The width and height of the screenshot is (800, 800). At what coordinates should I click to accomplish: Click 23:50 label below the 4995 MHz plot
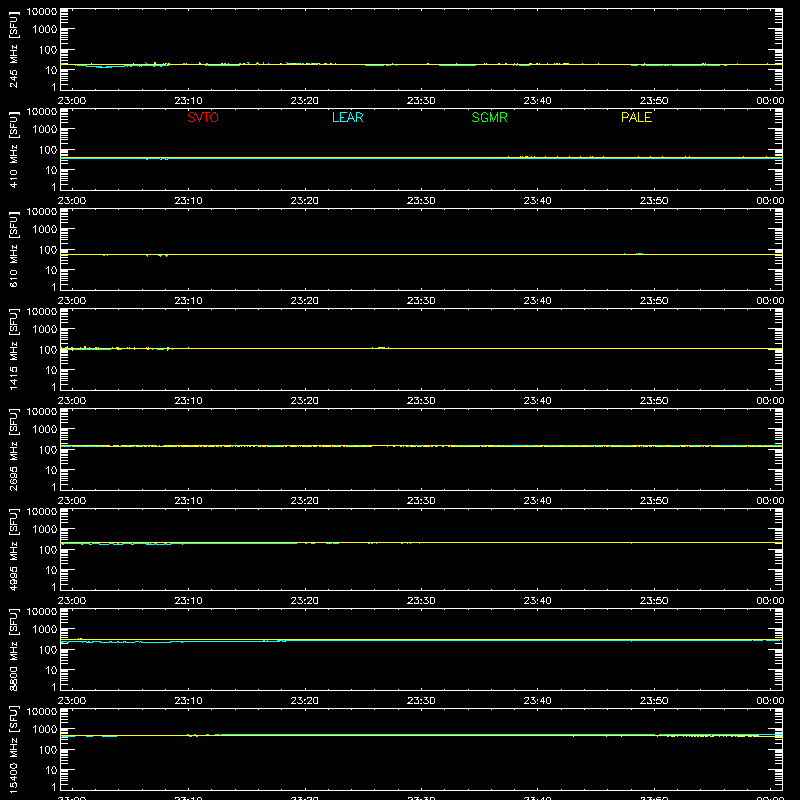click(654, 601)
